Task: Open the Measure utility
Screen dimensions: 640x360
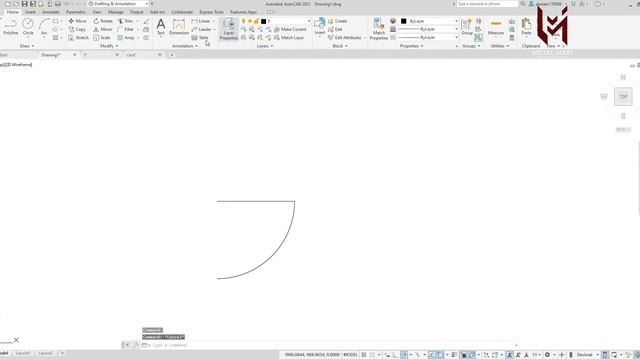Action: 496,27
